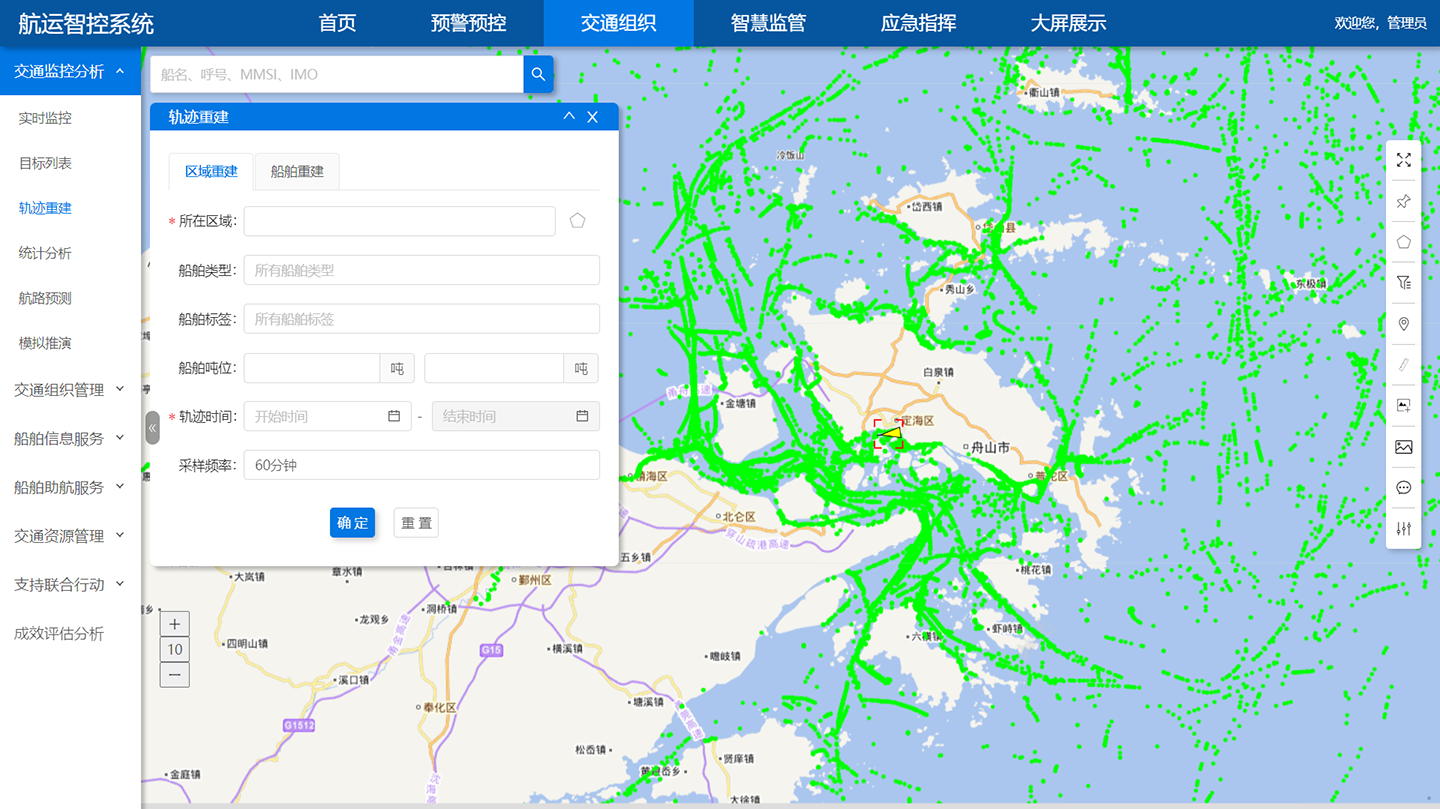The width and height of the screenshot is (1440, 809).
Task: Draw area using pentagon icon beside 所在区域
Action: pos(577,221)
